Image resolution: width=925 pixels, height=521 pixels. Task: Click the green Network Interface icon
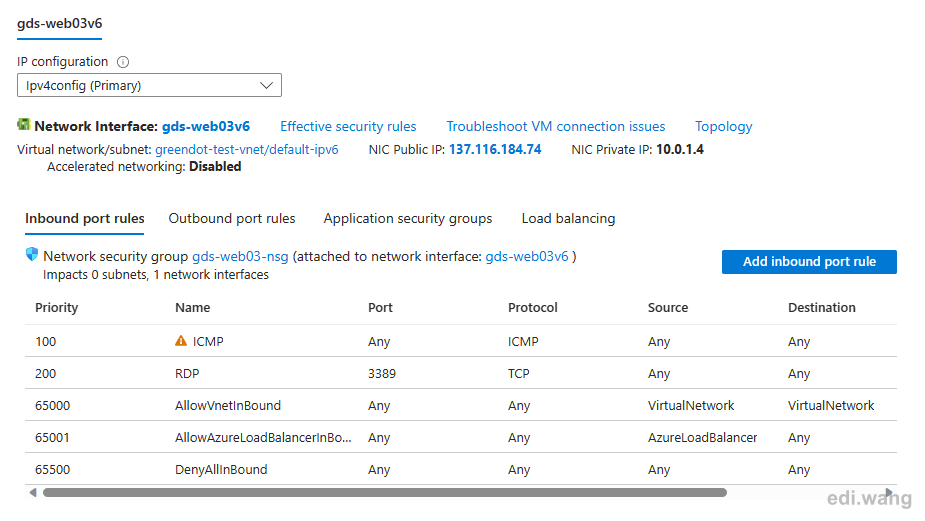[24, 124]
